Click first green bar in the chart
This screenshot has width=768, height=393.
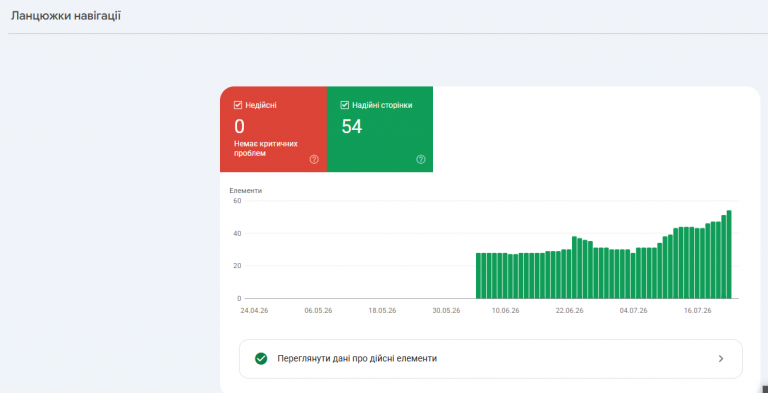click(479, 276)
